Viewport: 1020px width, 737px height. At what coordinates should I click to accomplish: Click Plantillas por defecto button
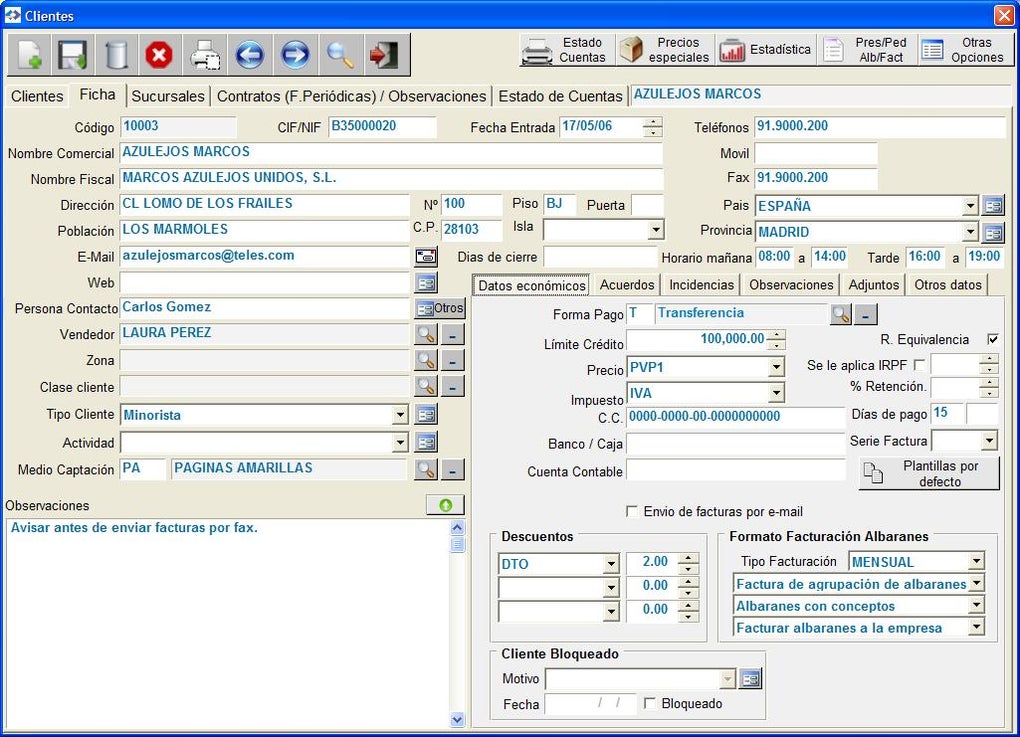[929, 474]
